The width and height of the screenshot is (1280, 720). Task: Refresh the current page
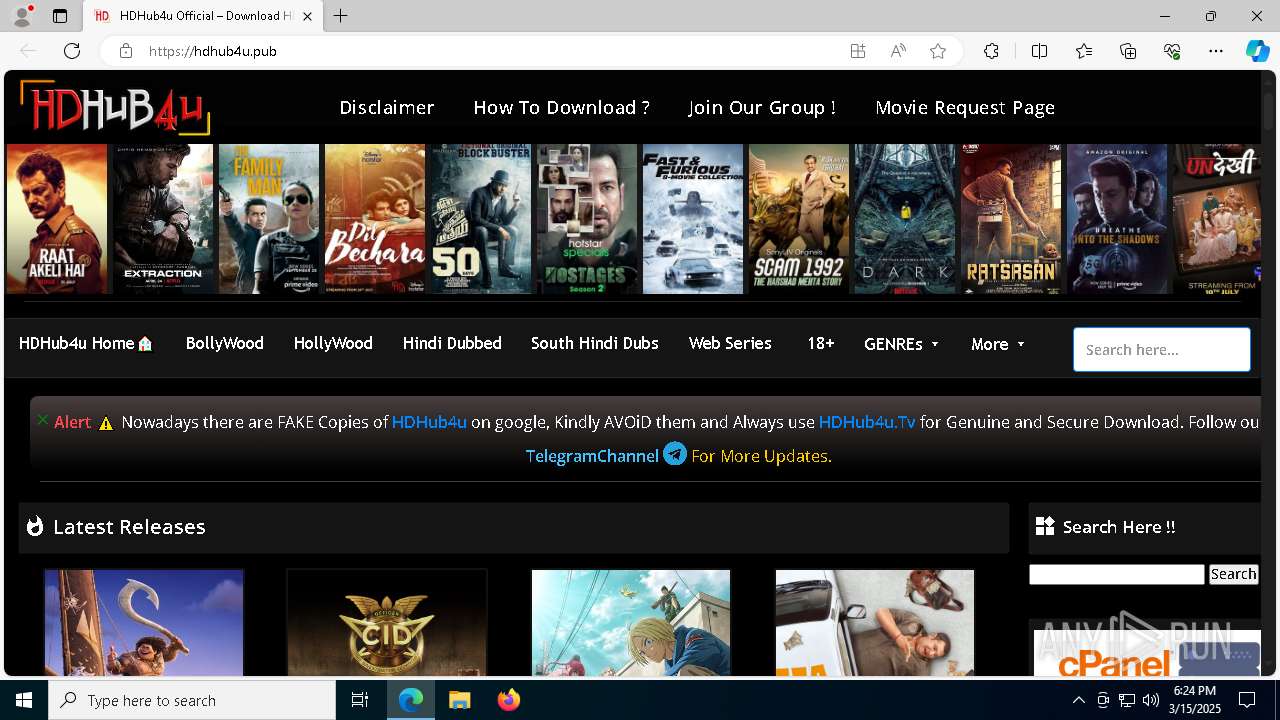pos(72,51)
